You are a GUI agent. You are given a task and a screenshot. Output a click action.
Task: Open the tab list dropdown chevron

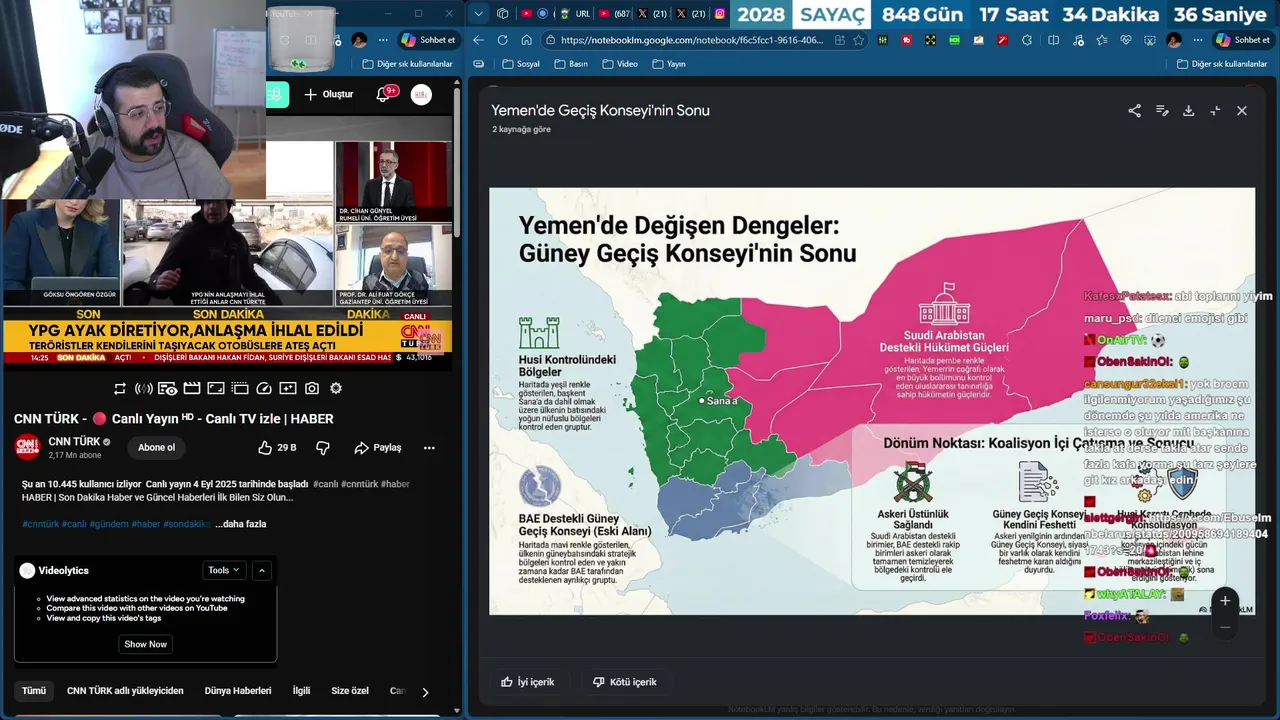point(479,14)
